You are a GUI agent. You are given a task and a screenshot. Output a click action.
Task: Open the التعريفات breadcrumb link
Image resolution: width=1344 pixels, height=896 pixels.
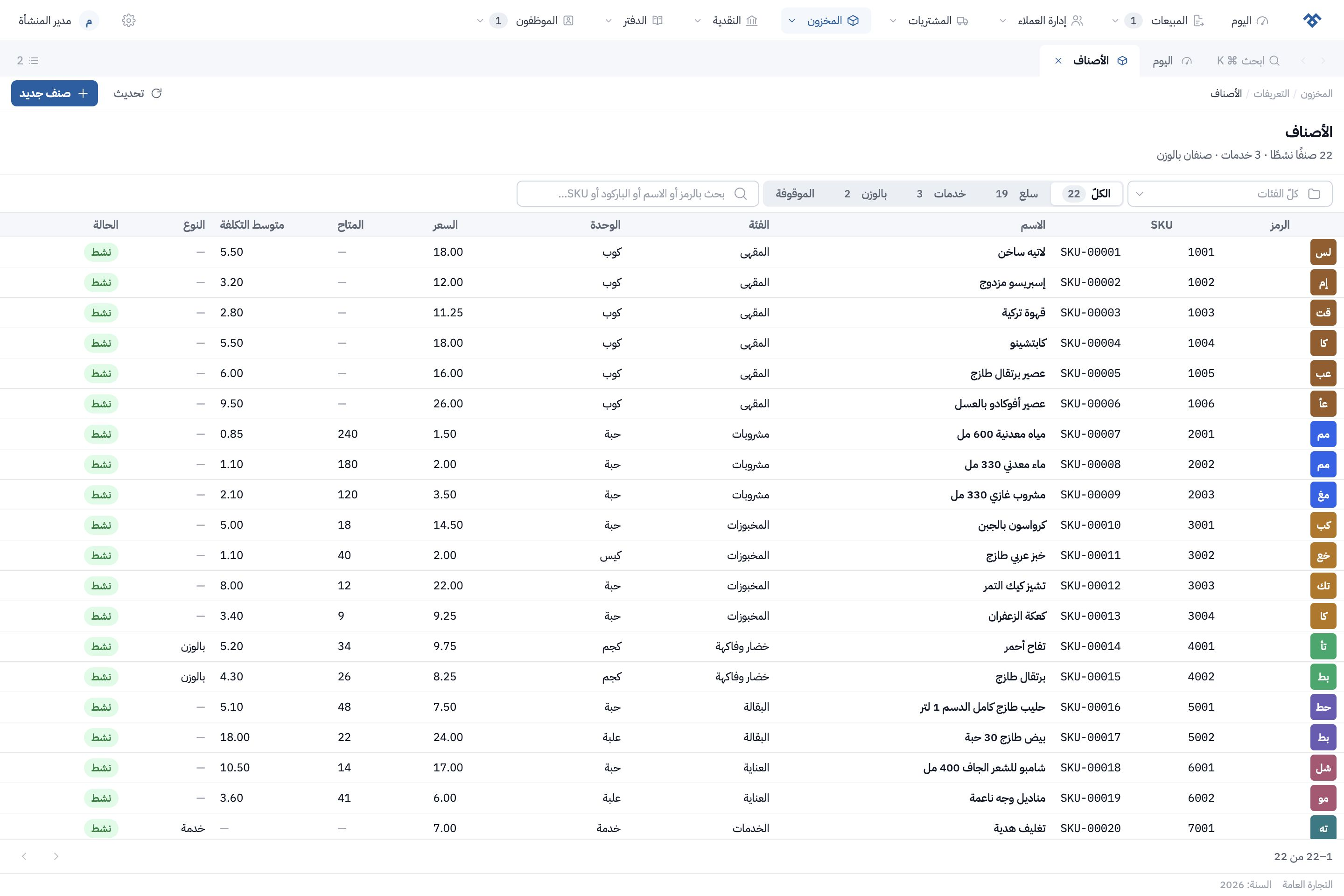1271,93
